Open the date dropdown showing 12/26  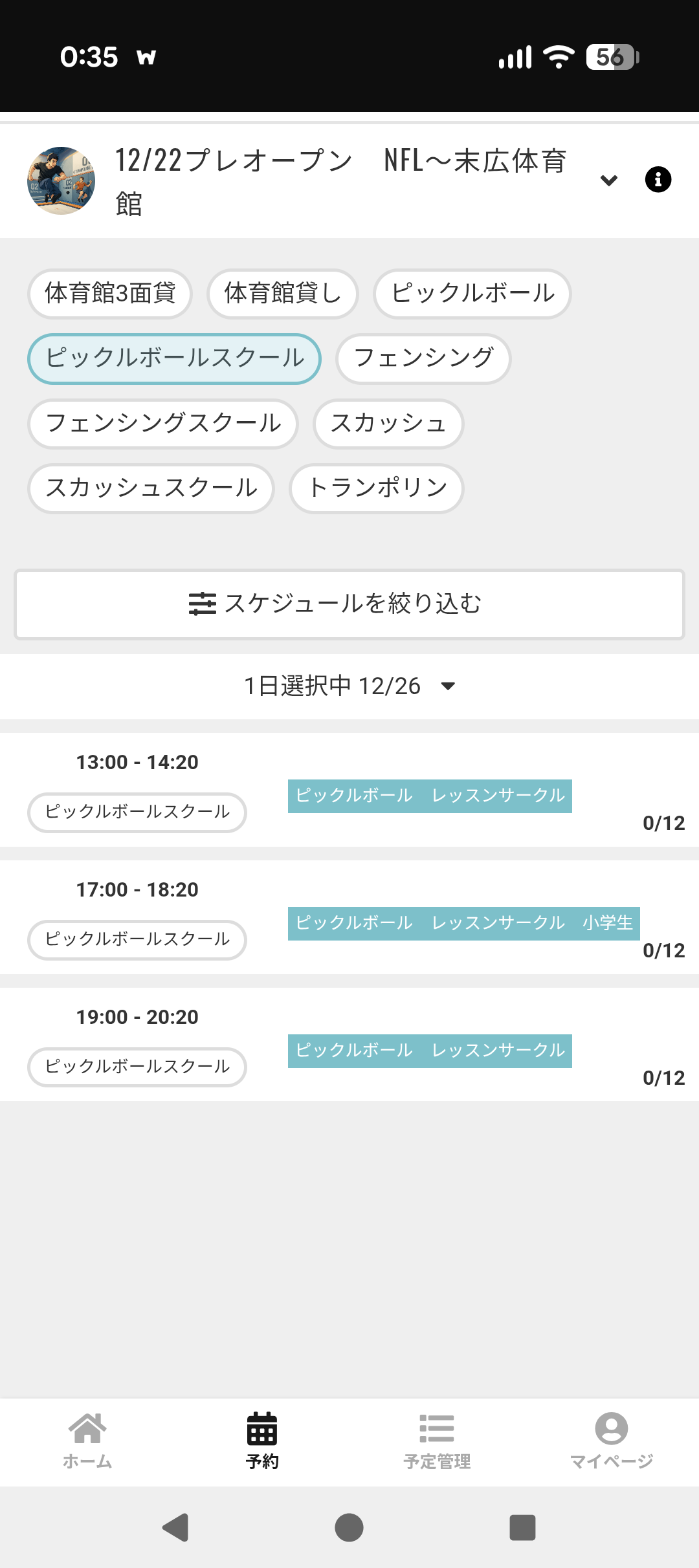(349, 686)
